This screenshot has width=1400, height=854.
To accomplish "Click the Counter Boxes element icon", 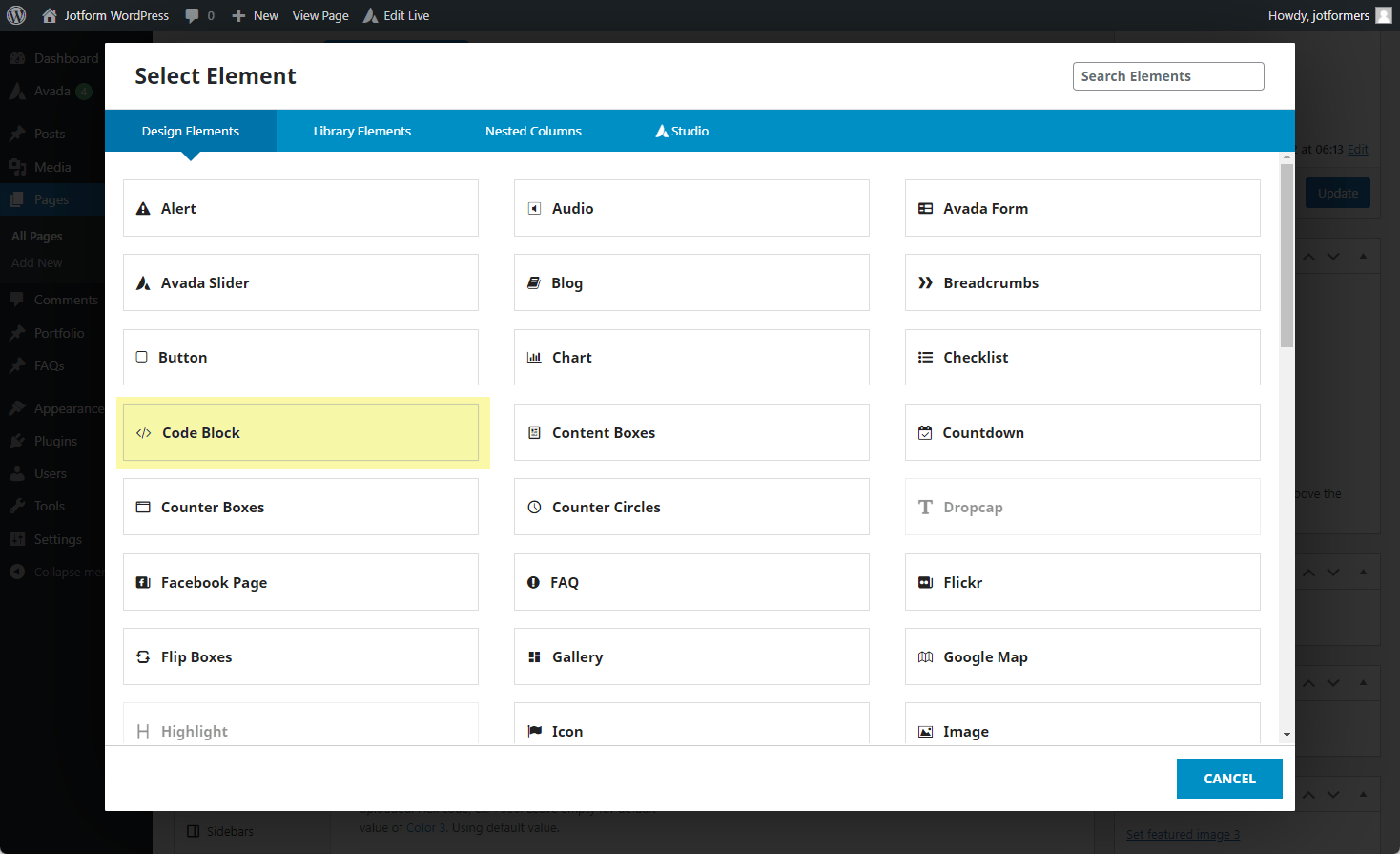I will (x=143, y=508).
